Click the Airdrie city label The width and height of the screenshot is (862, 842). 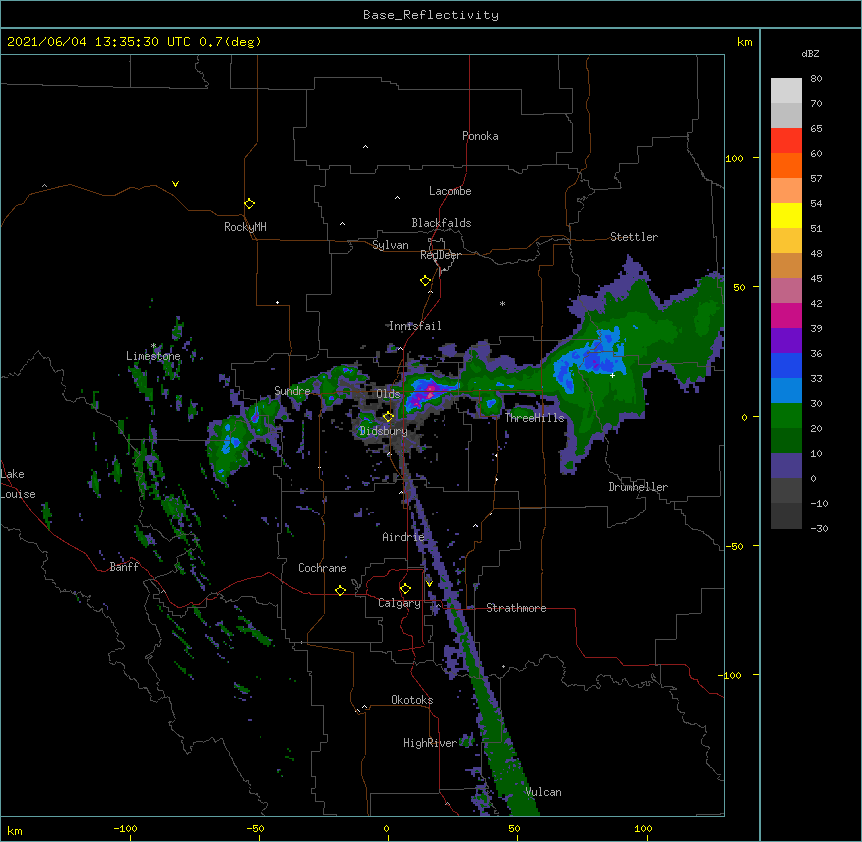click(x=404, y=537)
